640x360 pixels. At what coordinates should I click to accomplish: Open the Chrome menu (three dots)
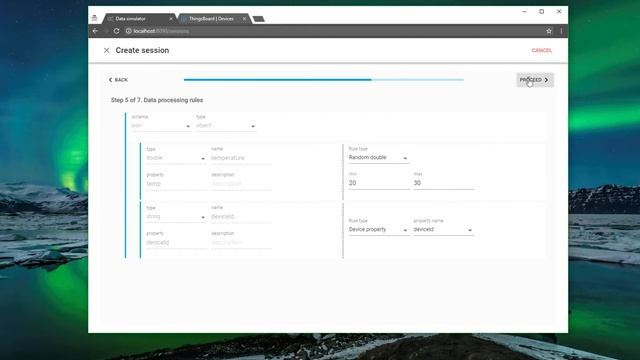coord(561,31)
